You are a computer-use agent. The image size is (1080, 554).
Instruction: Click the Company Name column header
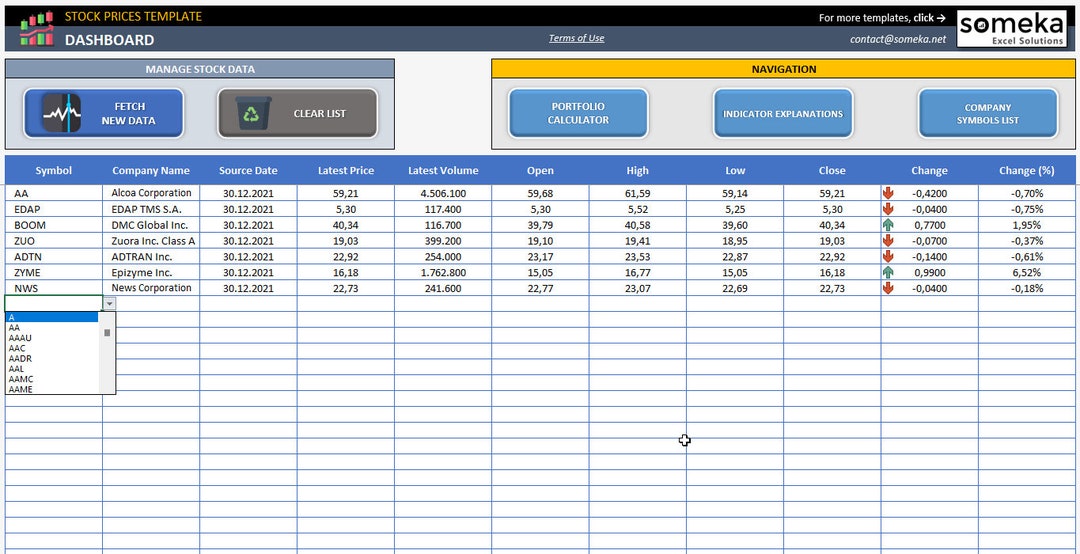click(x=151, y=170)
